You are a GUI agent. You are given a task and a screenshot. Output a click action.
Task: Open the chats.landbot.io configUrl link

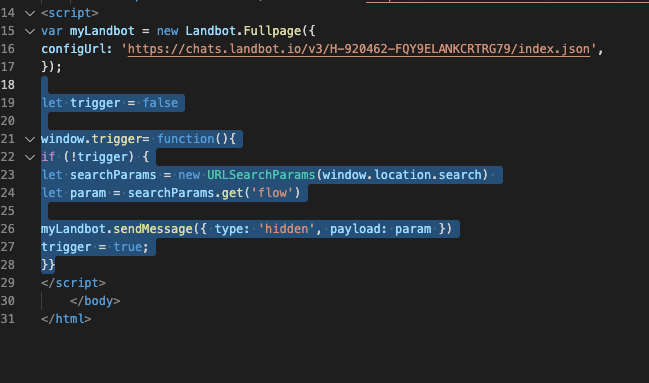[x=359, y=49]
